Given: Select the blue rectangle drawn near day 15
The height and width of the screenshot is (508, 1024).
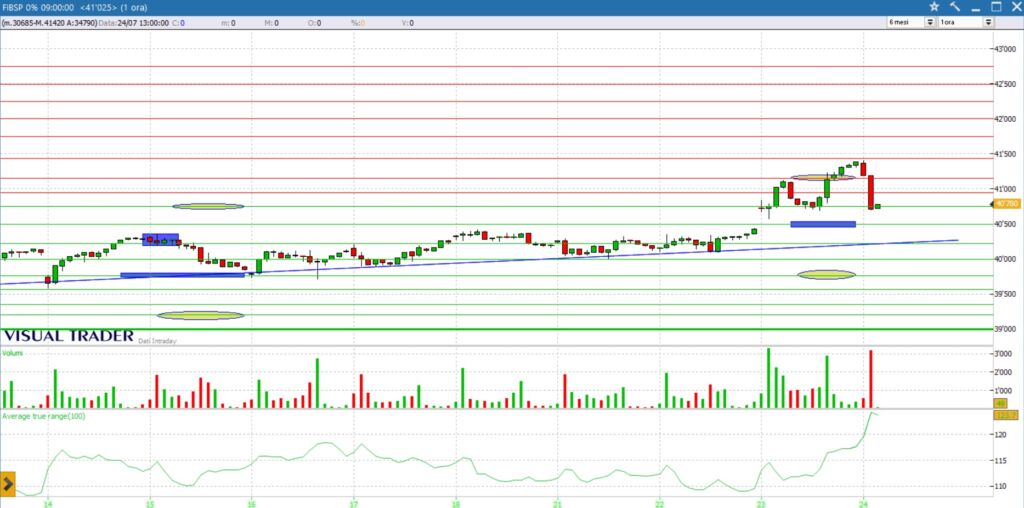Looking at the screenshot, I should click(161, 240).
